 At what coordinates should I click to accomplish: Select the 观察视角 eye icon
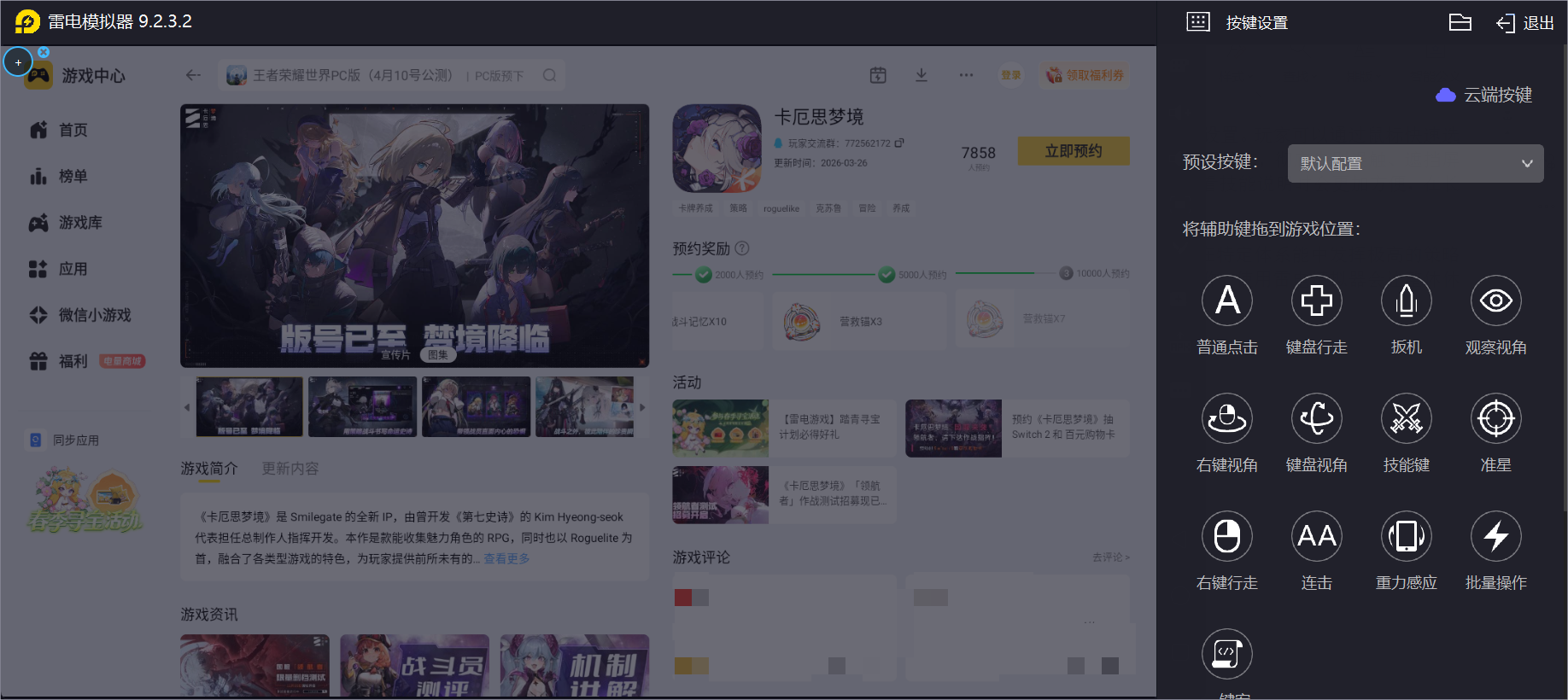click(1496, 300)
